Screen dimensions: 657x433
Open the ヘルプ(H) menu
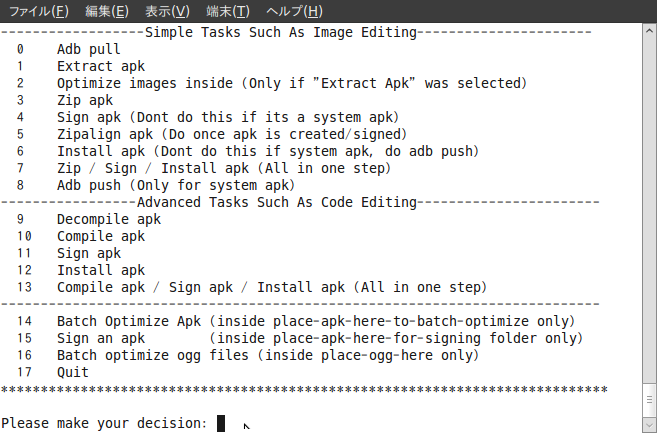(294, 11)
